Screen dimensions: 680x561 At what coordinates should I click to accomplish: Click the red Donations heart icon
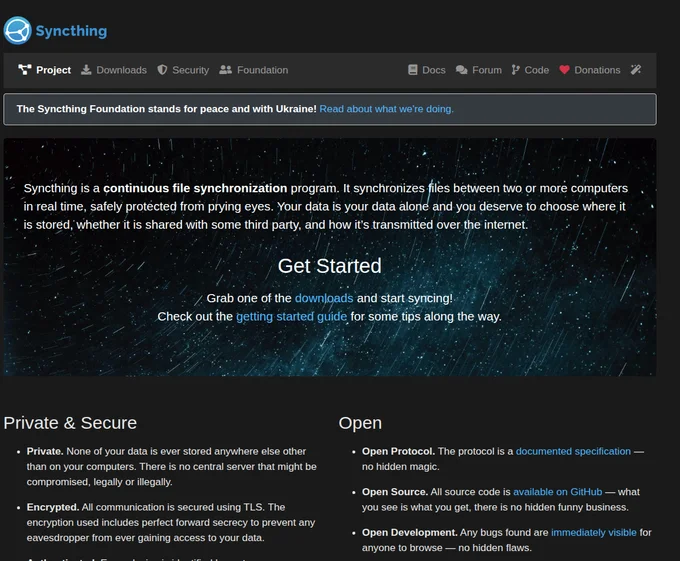coord(564,70)
